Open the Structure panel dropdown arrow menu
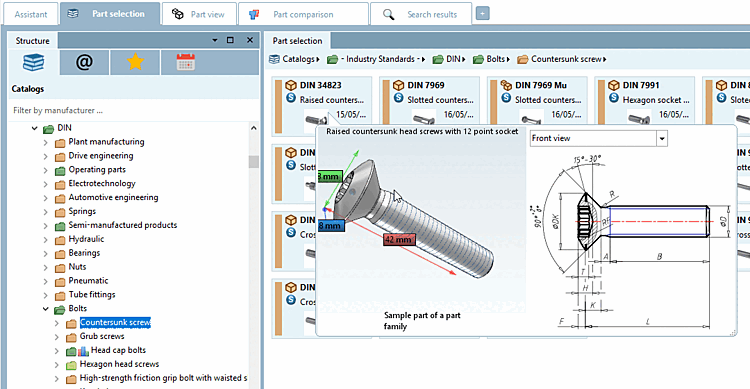This screenshot has width=750, height=389. click(x=215, y=40)
